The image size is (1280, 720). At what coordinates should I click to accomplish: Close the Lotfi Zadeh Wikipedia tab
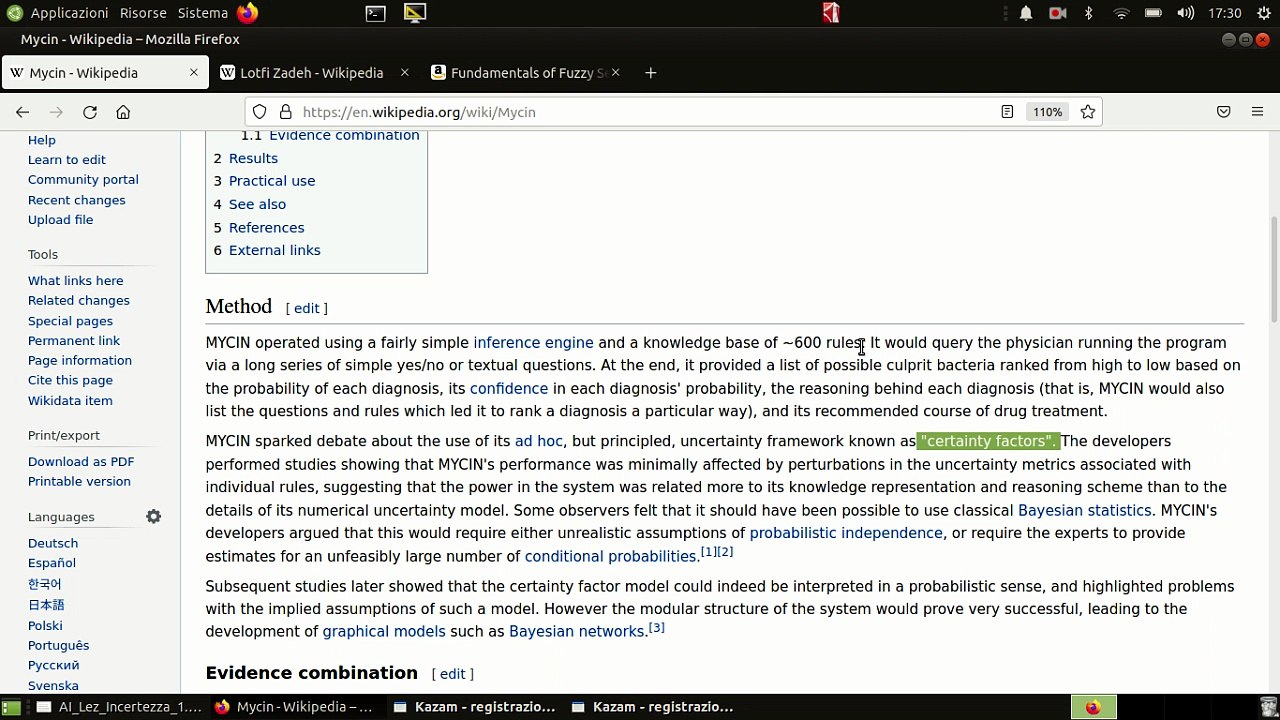point(404,73)
